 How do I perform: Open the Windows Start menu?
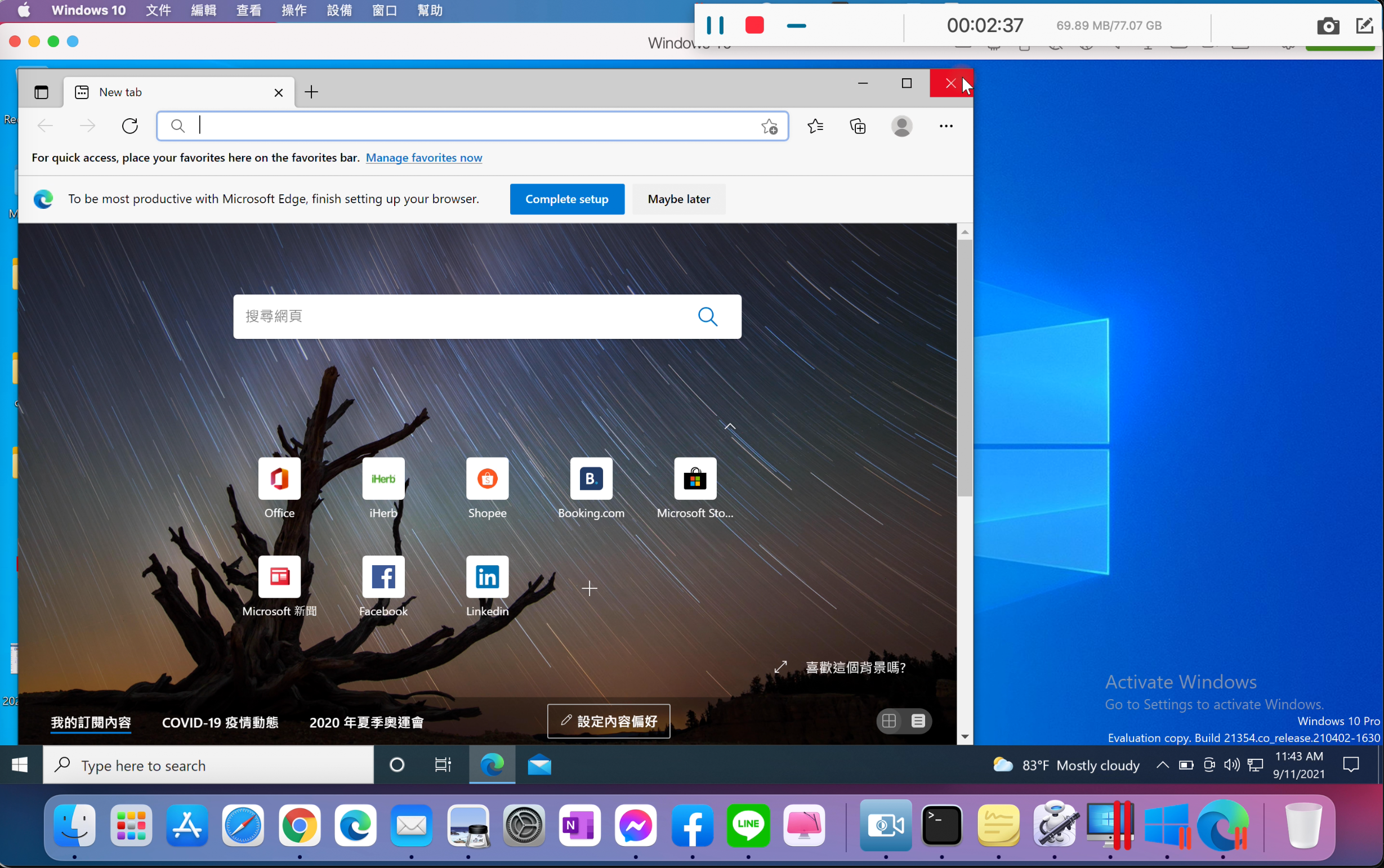click(x=21, y=764)
